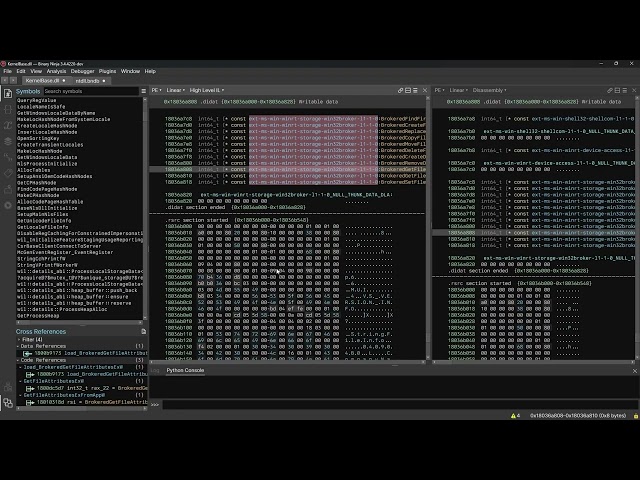Open the Types sidebar icon with braces

click(8, 109)
